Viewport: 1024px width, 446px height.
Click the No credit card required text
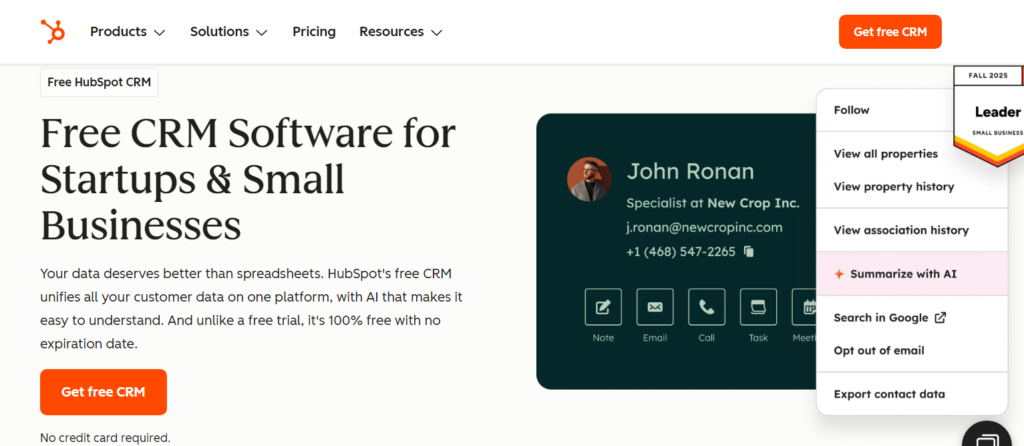coord(105,438)
